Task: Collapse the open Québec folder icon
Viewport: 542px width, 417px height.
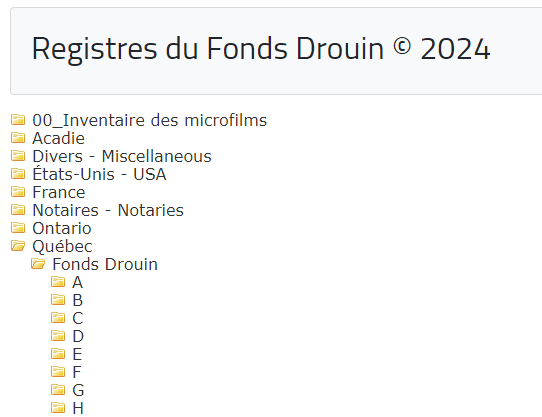Action: coord(18,245)
